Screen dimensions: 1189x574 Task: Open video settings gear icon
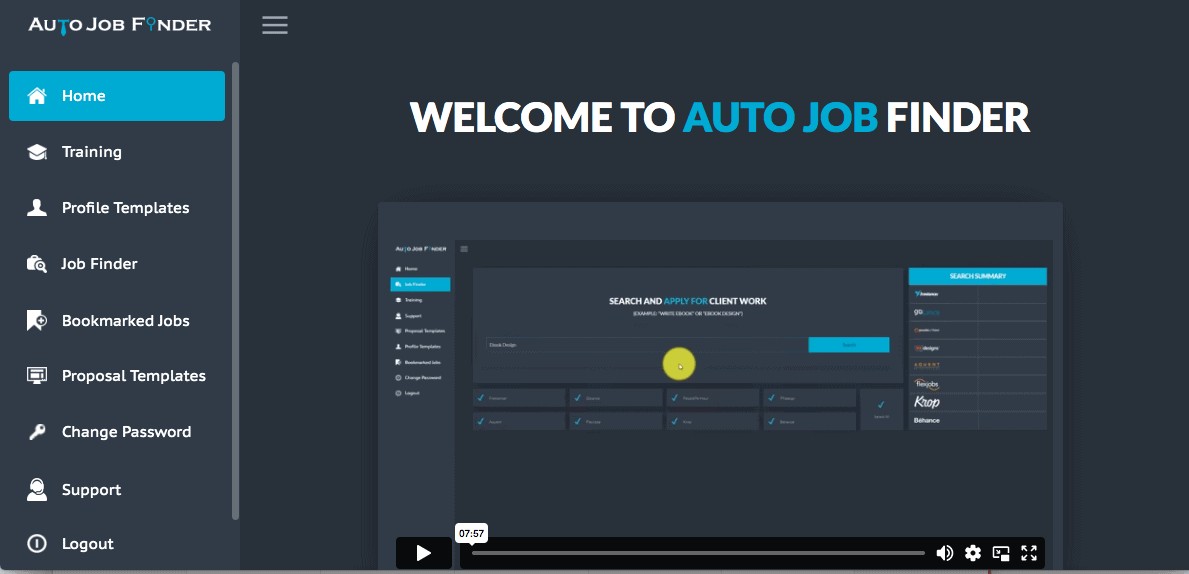[x=973, y=553]
